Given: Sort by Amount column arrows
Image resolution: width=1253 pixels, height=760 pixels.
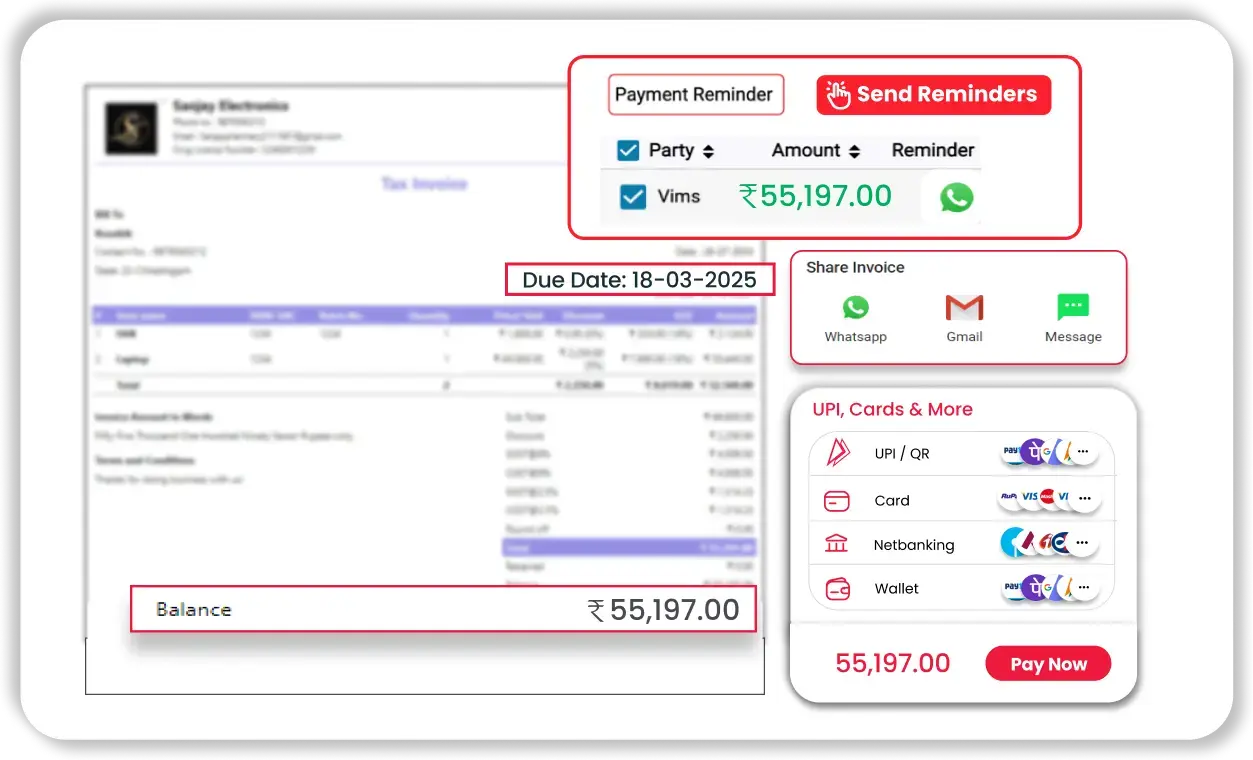Looking at the screenshot, I should (854, 152).
